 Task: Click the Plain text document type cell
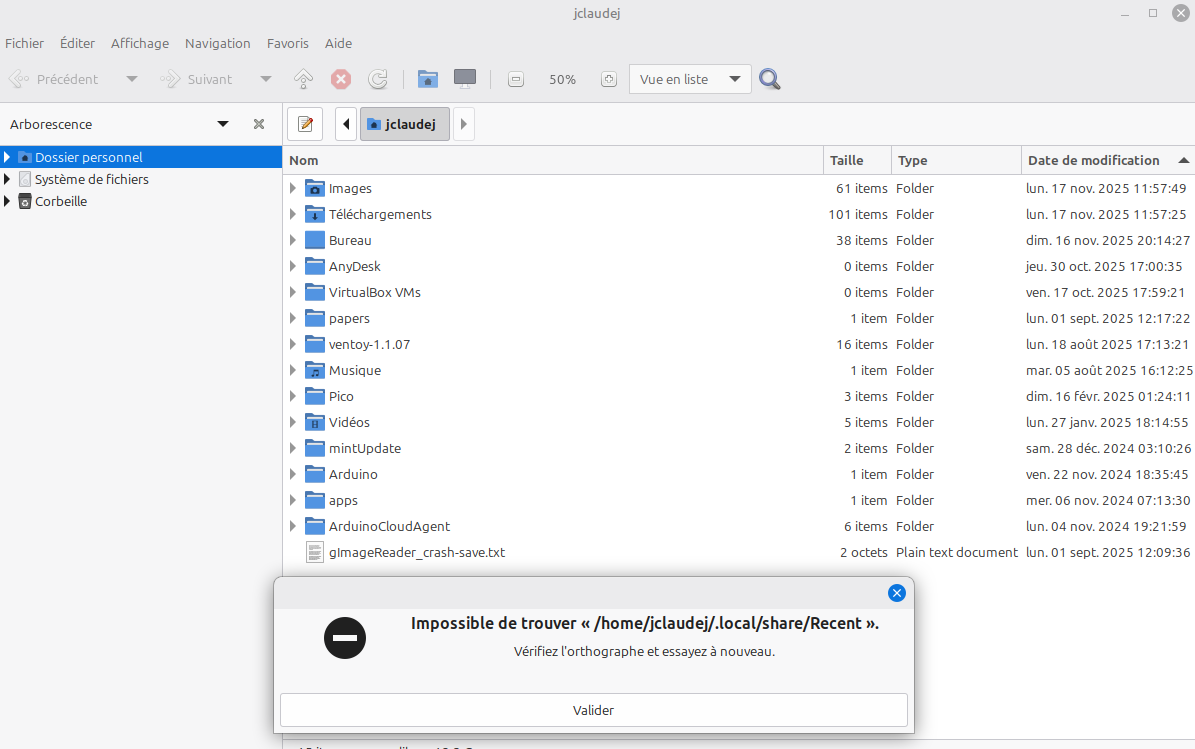tap(956, 552)
